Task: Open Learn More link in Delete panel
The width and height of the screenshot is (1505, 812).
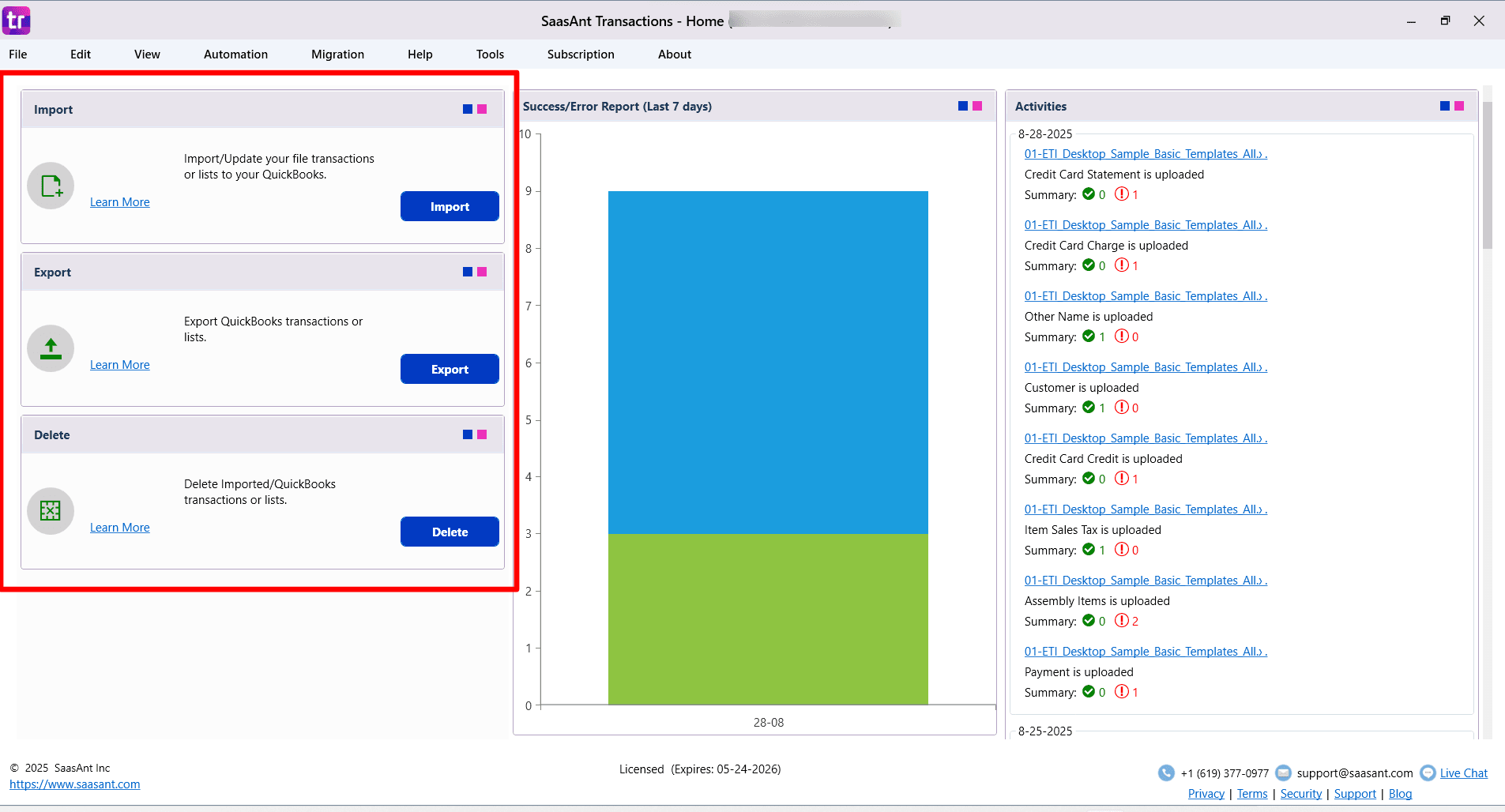Action: pos(120,528)
